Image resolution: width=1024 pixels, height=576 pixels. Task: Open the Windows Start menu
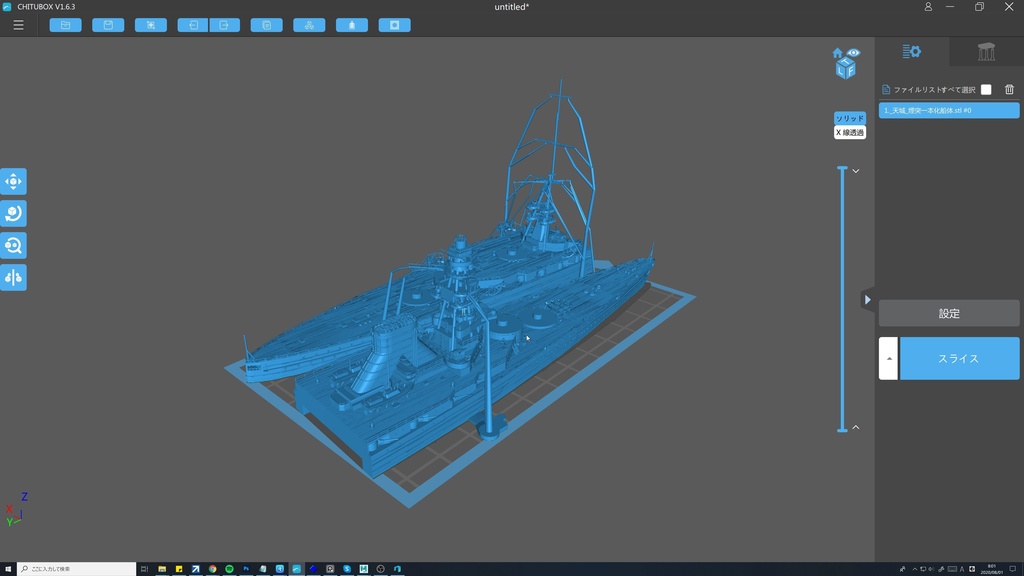[x=8, y=569]
